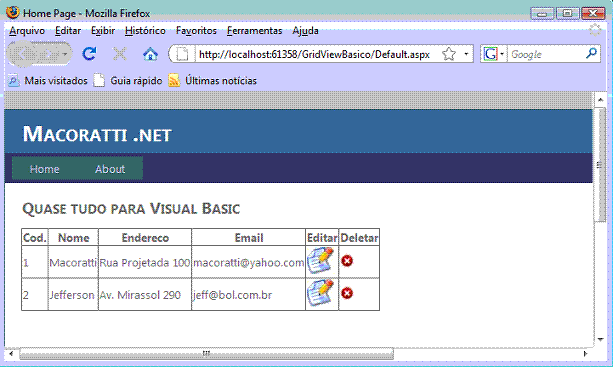Click the horizontal scrollbar left arrow
This screenshot has height=367, width=613.
[11, 353]
